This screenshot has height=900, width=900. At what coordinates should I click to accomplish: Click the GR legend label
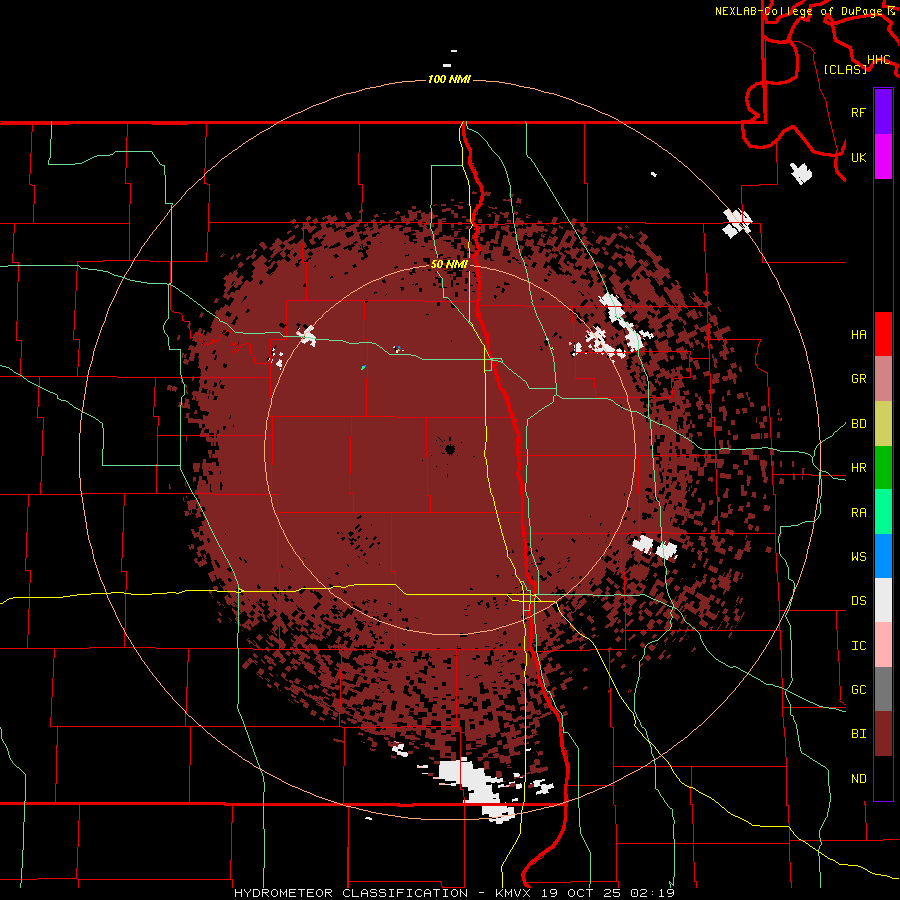(x=858, y=379)
